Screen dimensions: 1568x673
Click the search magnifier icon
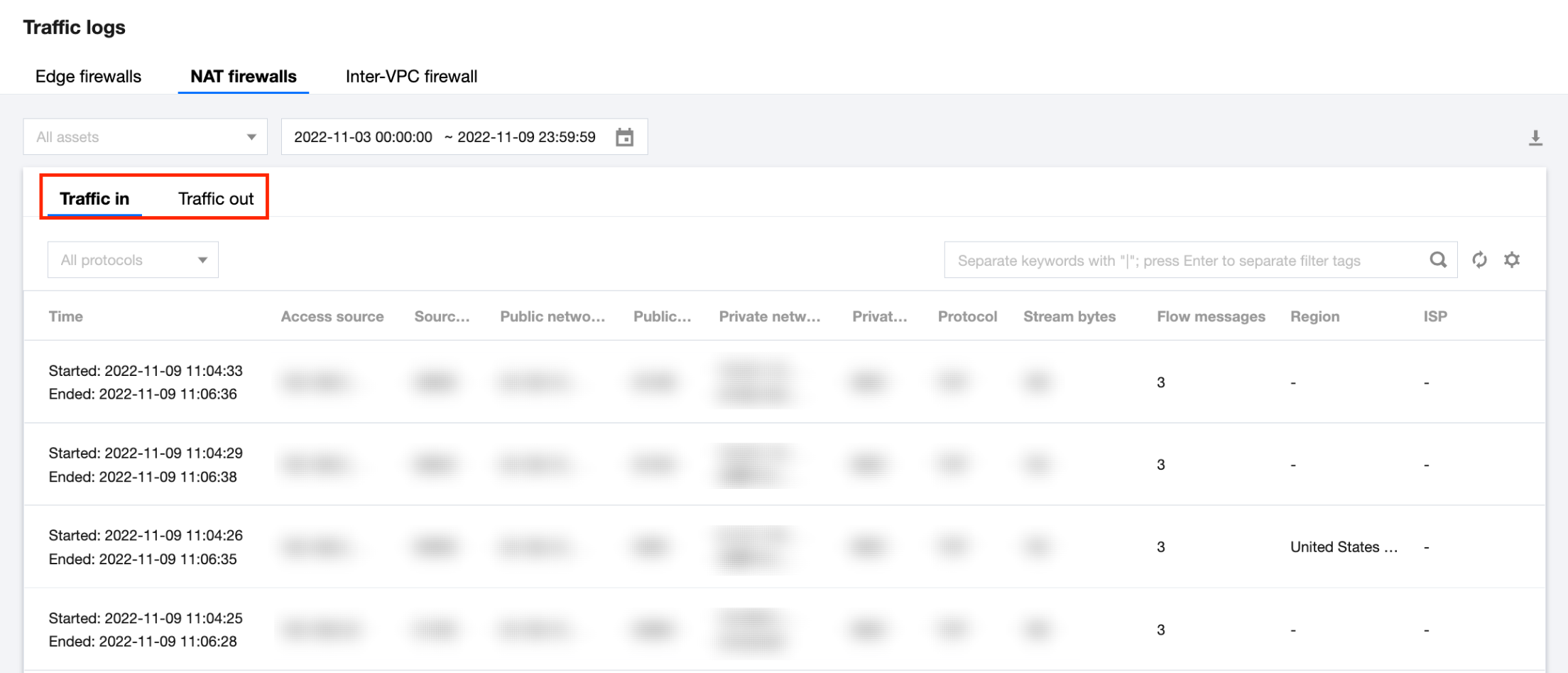coord(1438,260)
